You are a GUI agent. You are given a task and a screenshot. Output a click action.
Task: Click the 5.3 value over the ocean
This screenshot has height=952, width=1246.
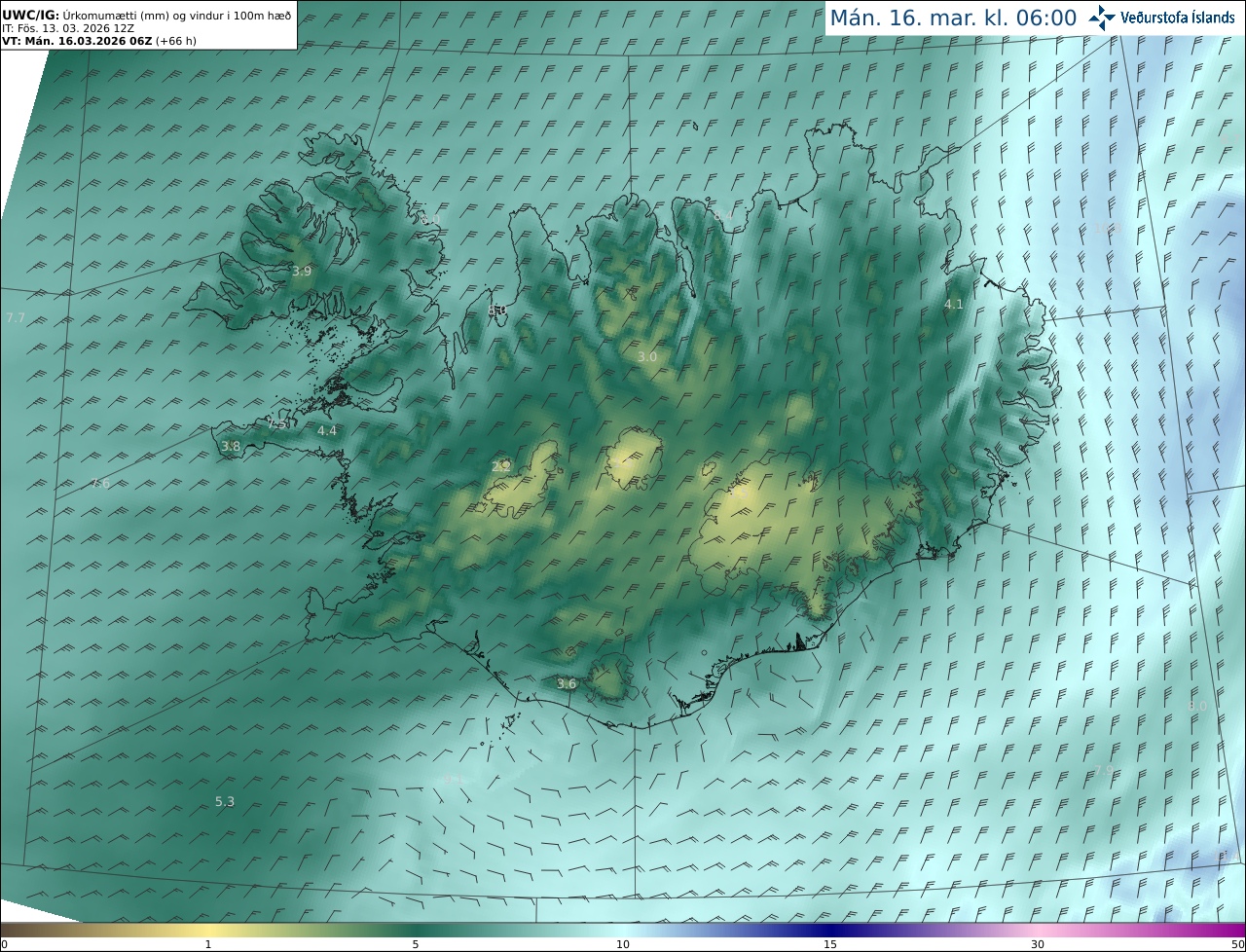[225, 802]
